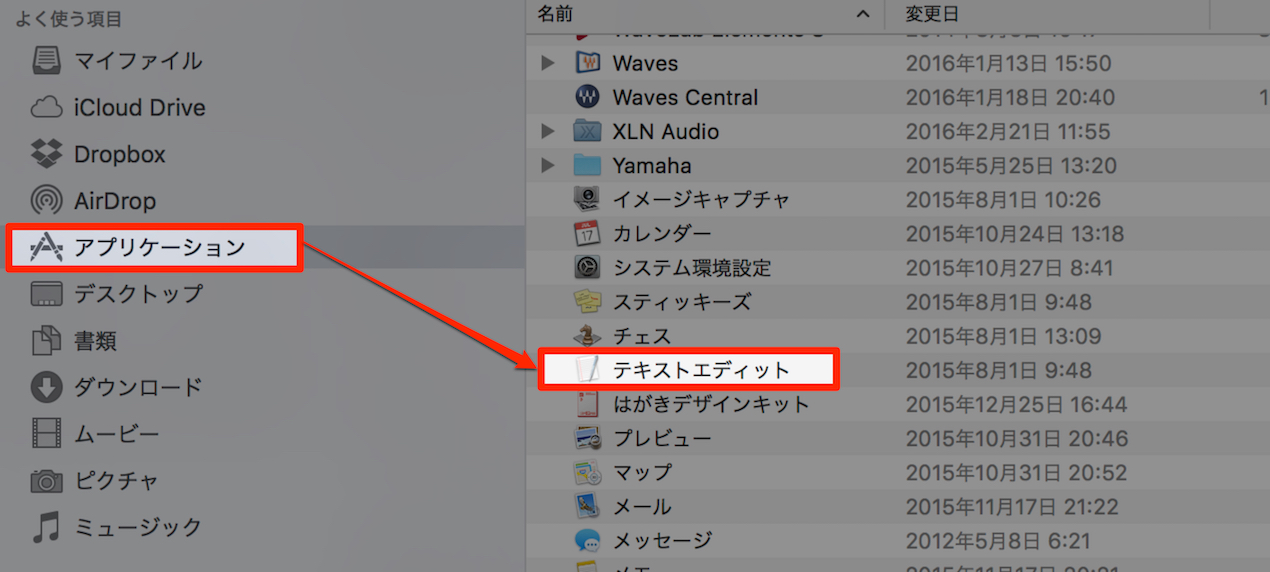Image resolution: width=1270 pixels, height=572 pixels.
Task: Expand the Waves folder disclosure triangle
Action: pos(547,63)
